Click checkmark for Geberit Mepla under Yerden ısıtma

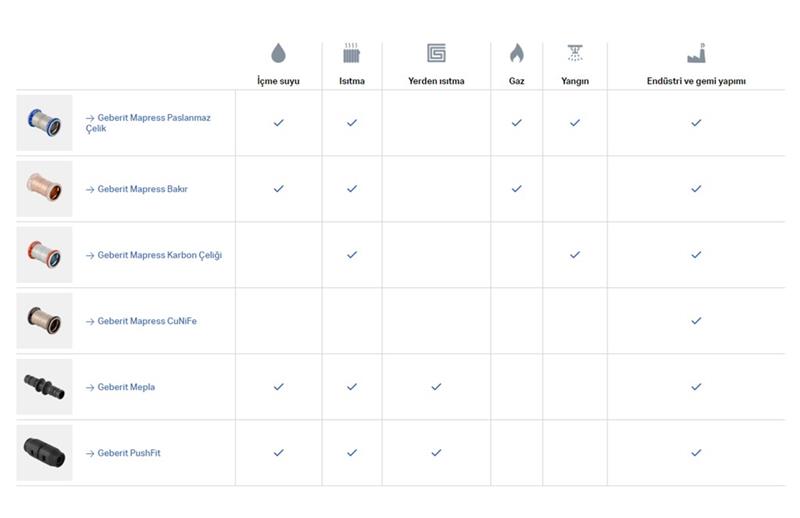[x=436, y=387]
